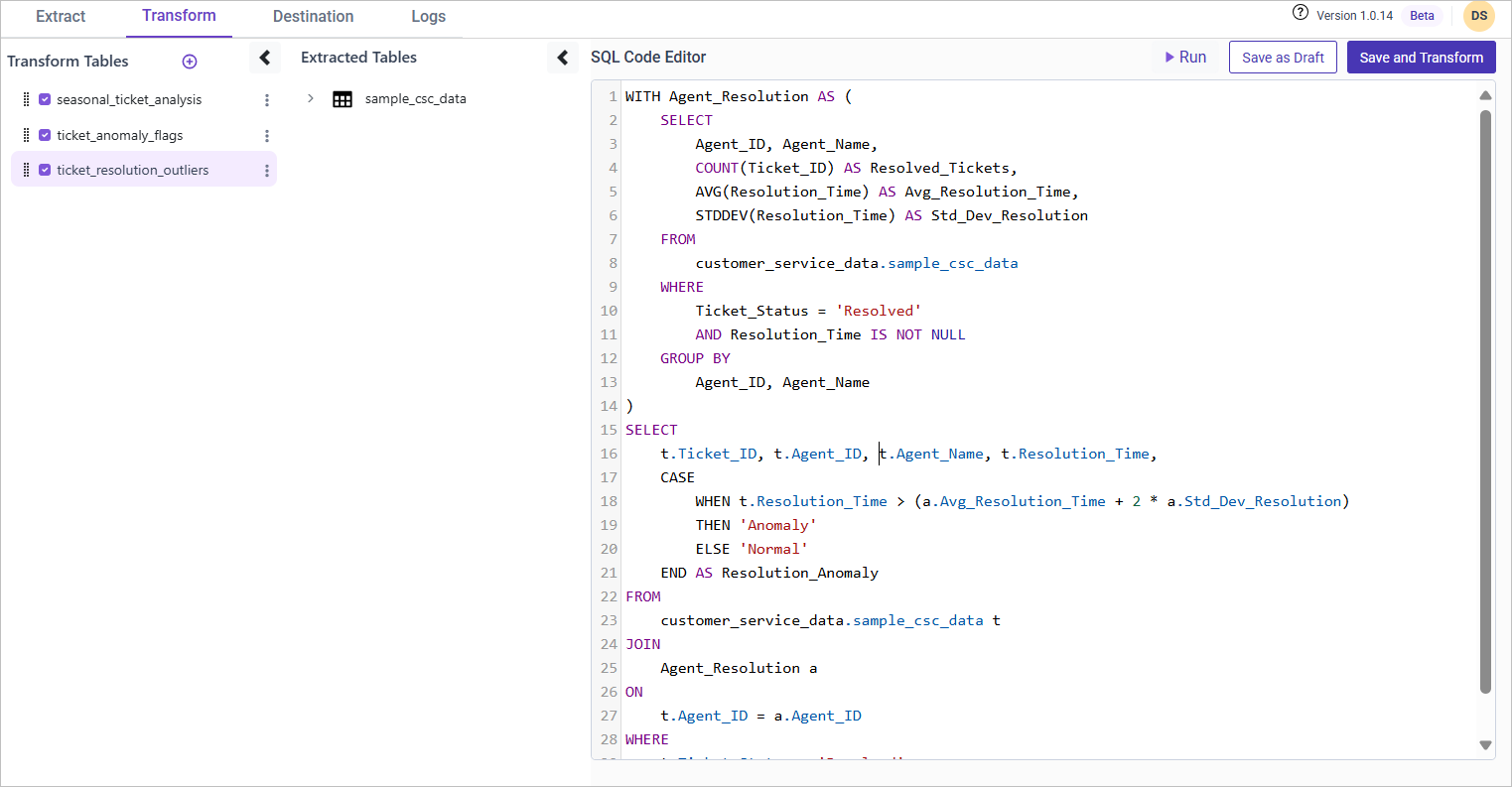Uncheck the ticket_anomaly_flags checkbox
The image size is (1512, 787).
[x=45, y=135]
